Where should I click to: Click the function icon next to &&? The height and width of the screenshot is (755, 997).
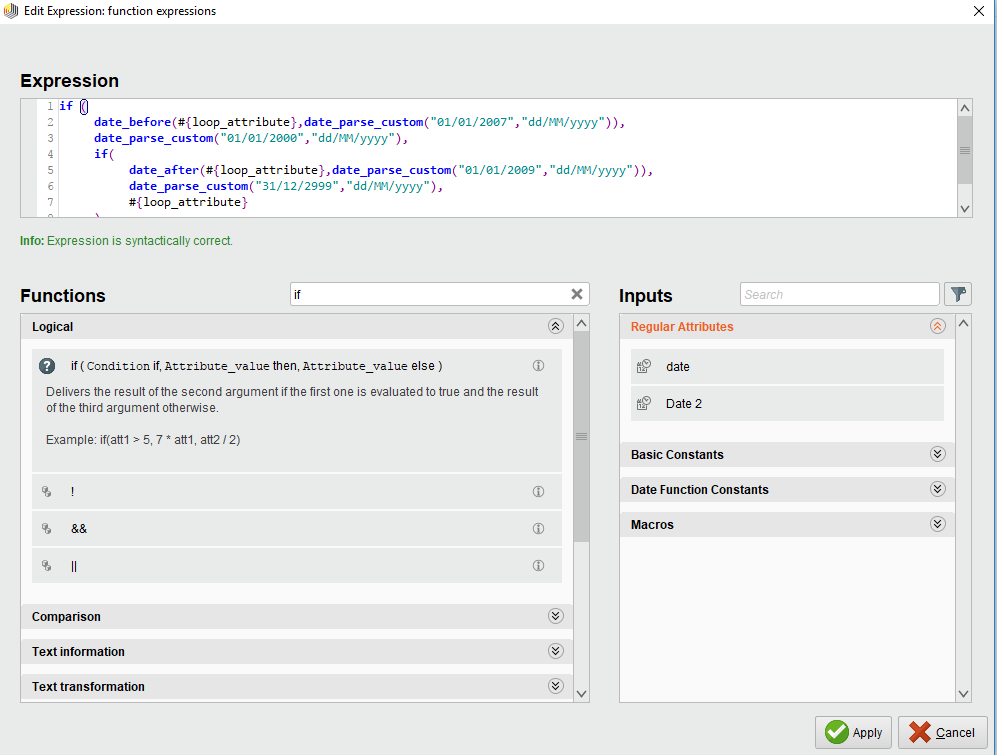click(46, 529)
